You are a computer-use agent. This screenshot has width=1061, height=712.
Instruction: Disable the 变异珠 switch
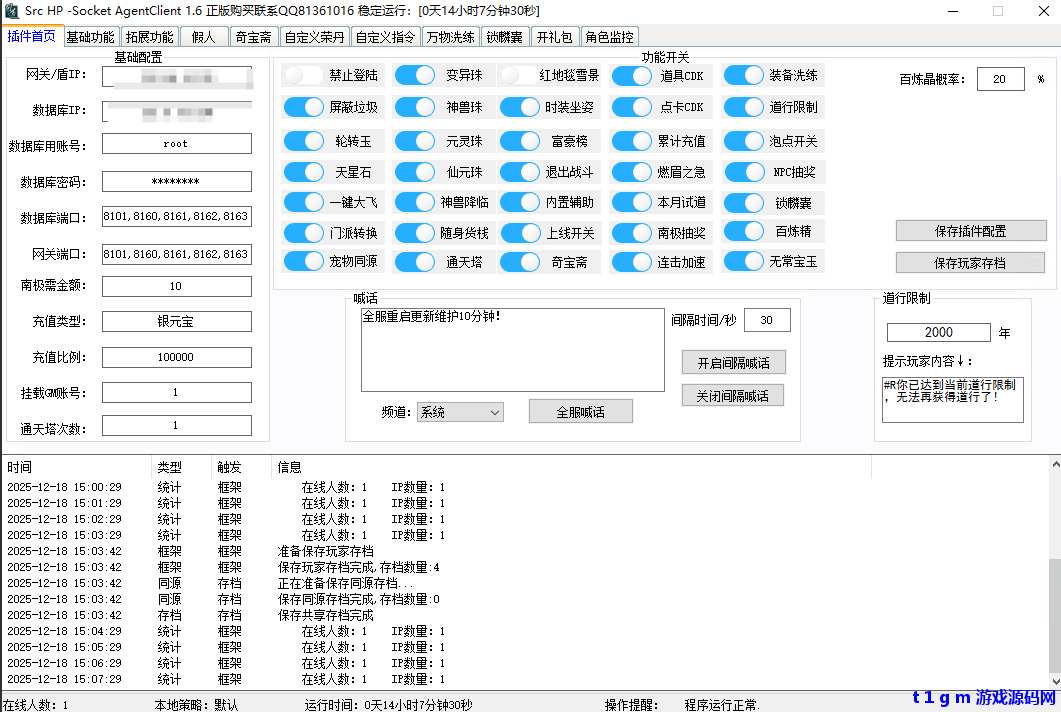[x=414, y=74]
